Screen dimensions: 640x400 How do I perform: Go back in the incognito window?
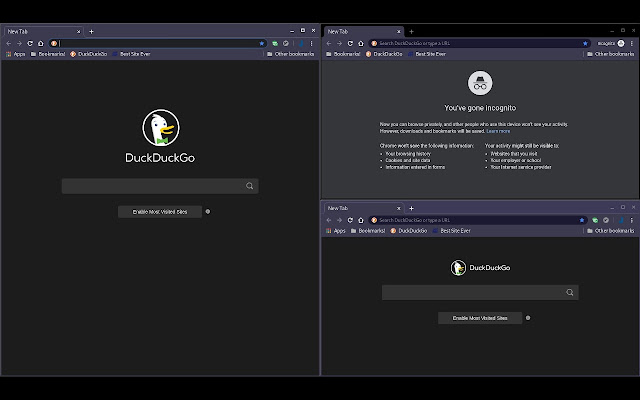pyautogui.click(x=329, y=43)
